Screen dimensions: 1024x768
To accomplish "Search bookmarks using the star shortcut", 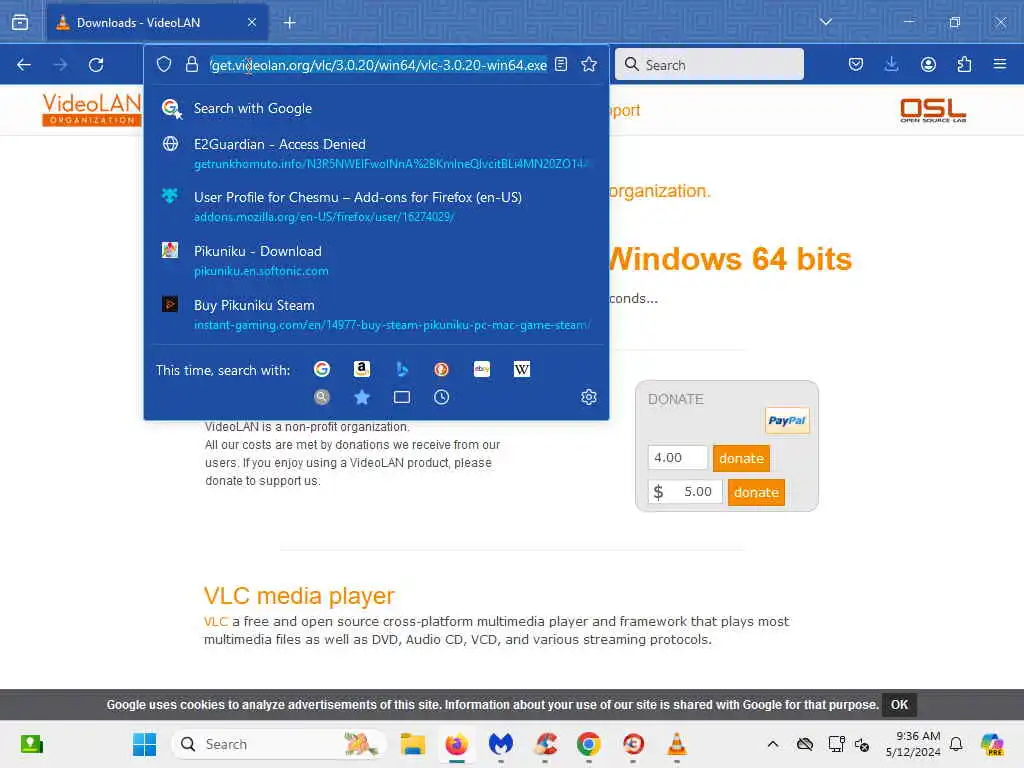I will click(362, 397).
